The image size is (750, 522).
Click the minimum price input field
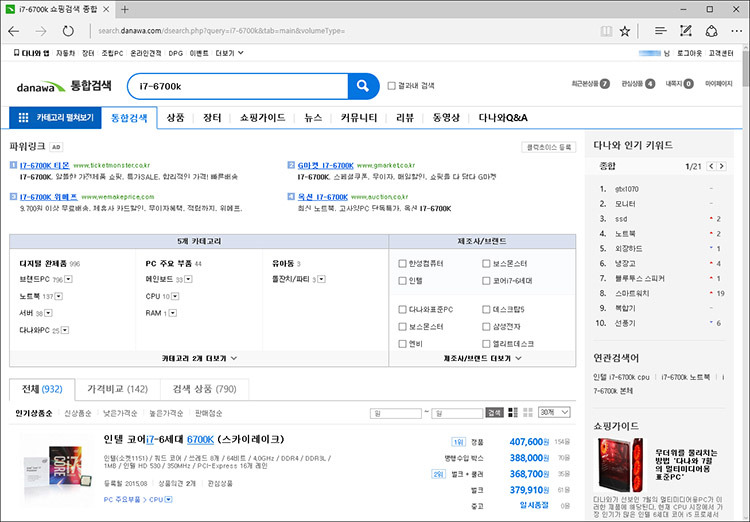[x=396, y=413]
